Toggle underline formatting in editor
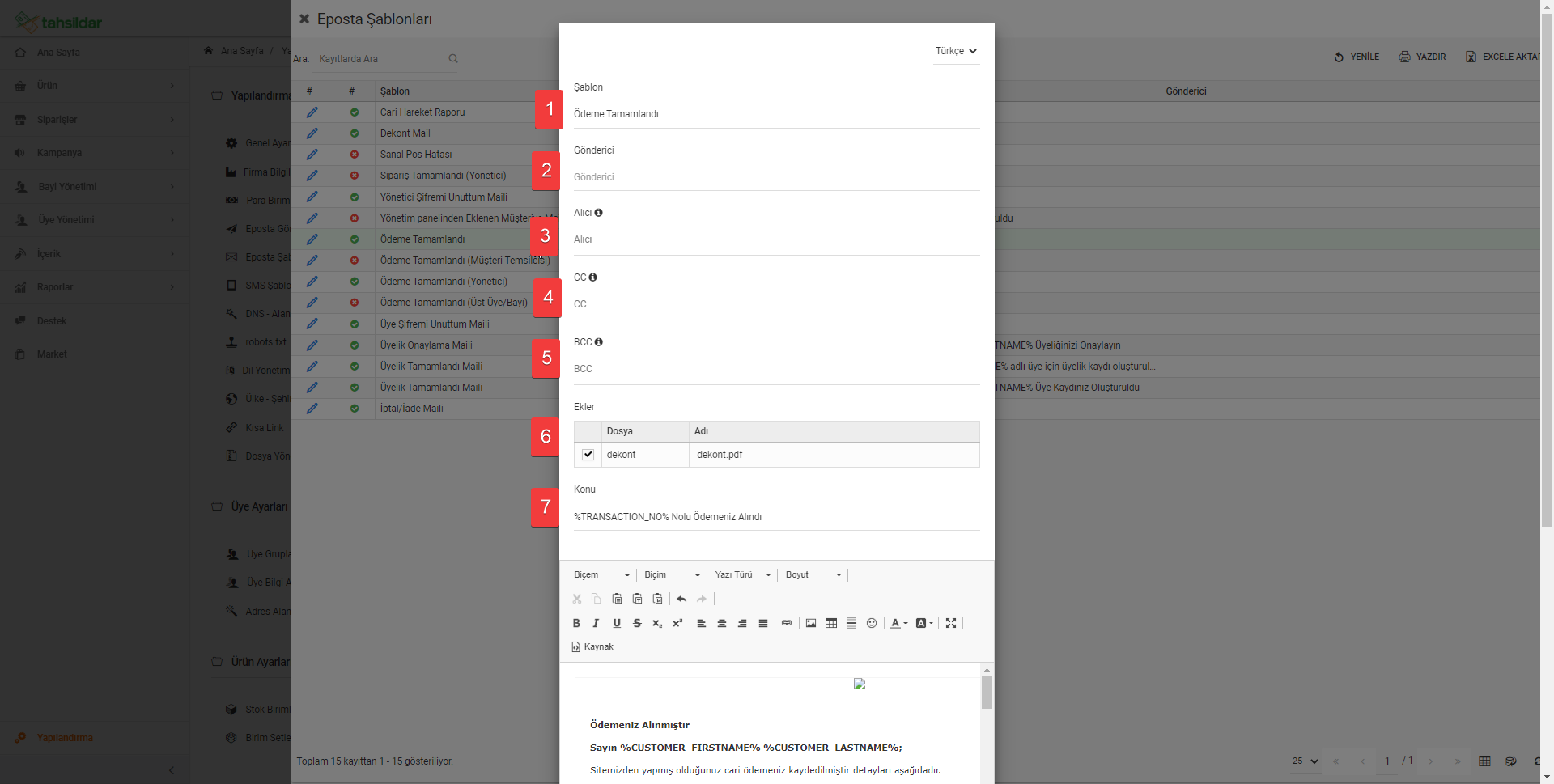1554x784 pixels. tap(617, 623)
